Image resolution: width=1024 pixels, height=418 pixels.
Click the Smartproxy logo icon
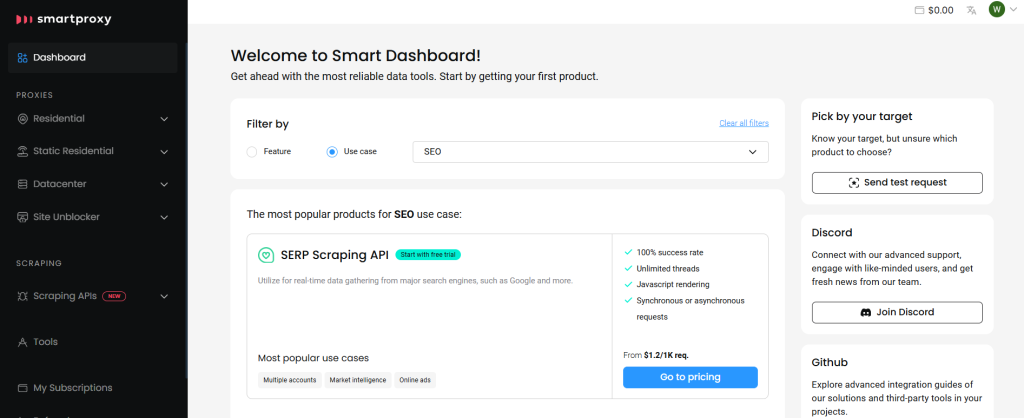(23, 18)
